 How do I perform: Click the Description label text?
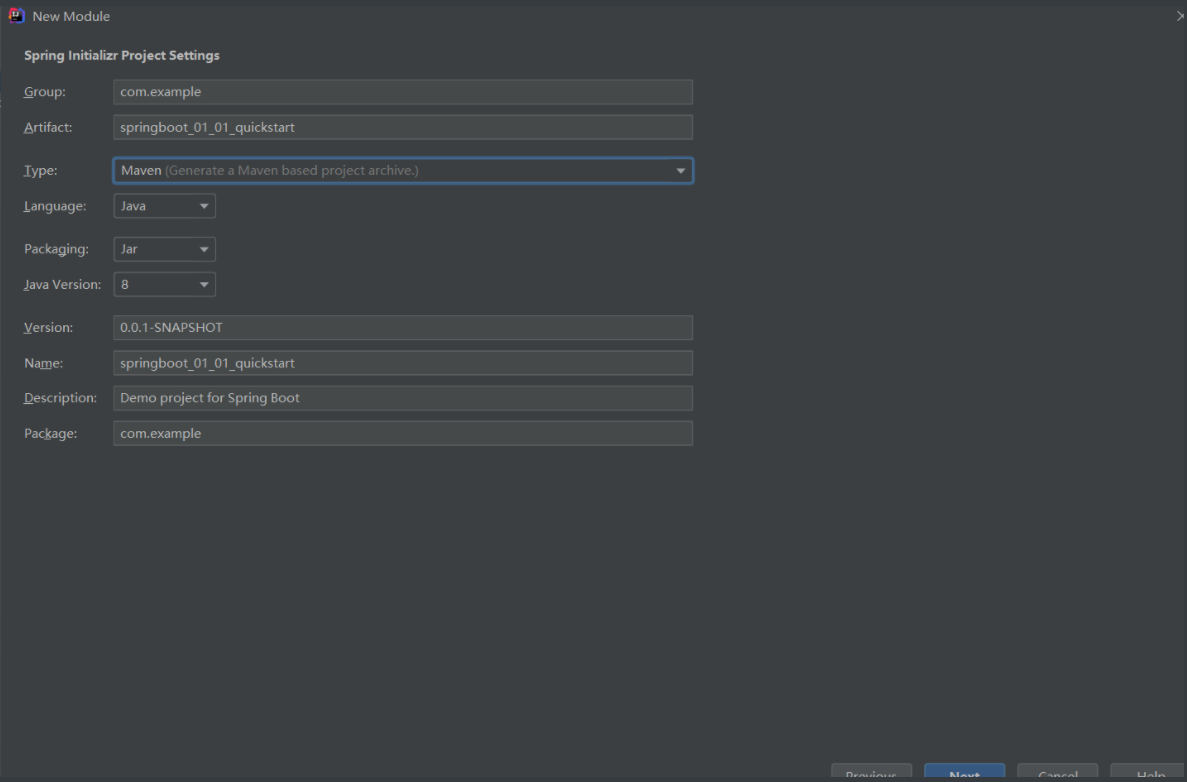(60, 398)
